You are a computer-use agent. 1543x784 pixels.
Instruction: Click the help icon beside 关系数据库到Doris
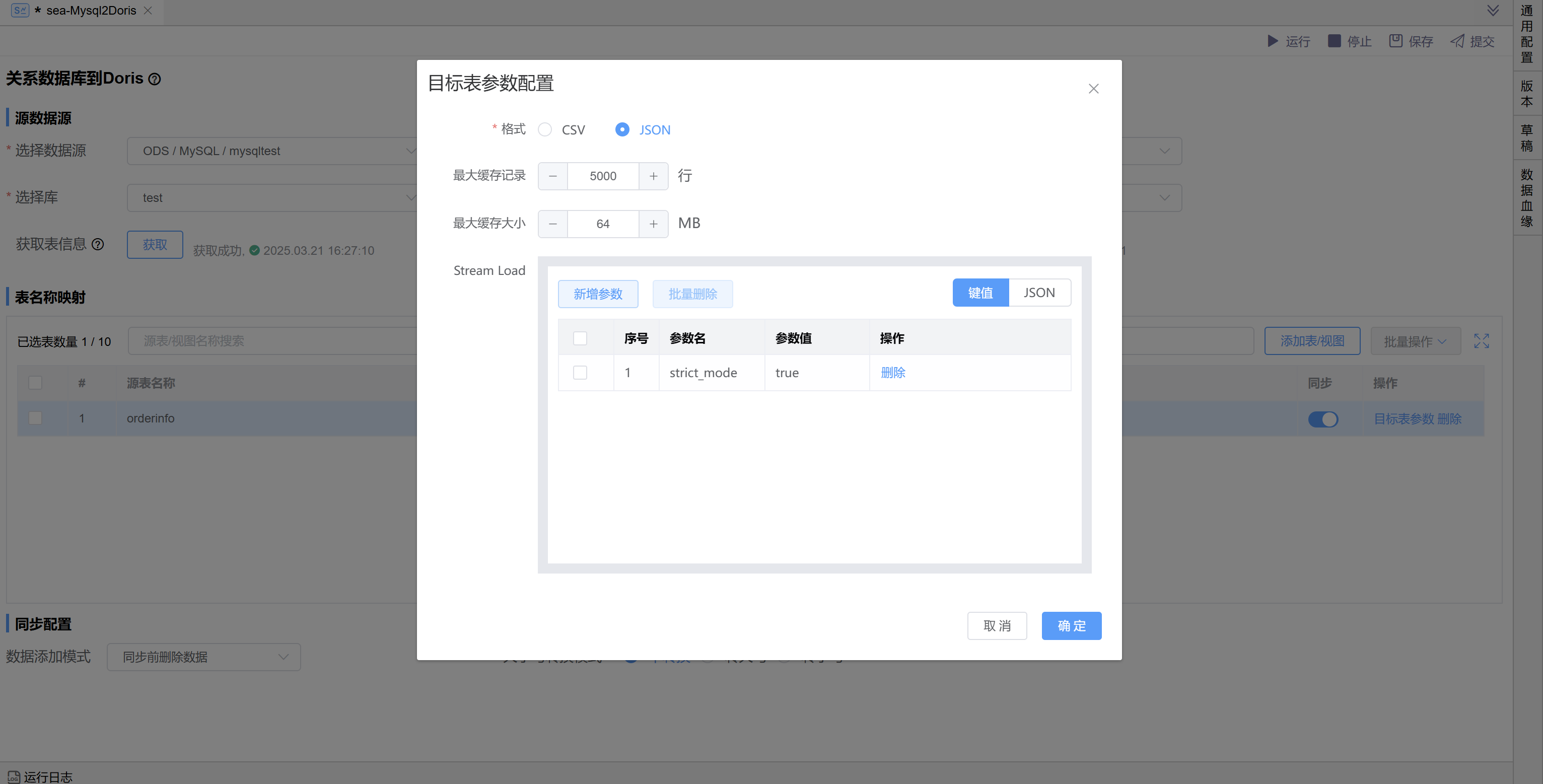click(x=155, y=79)
